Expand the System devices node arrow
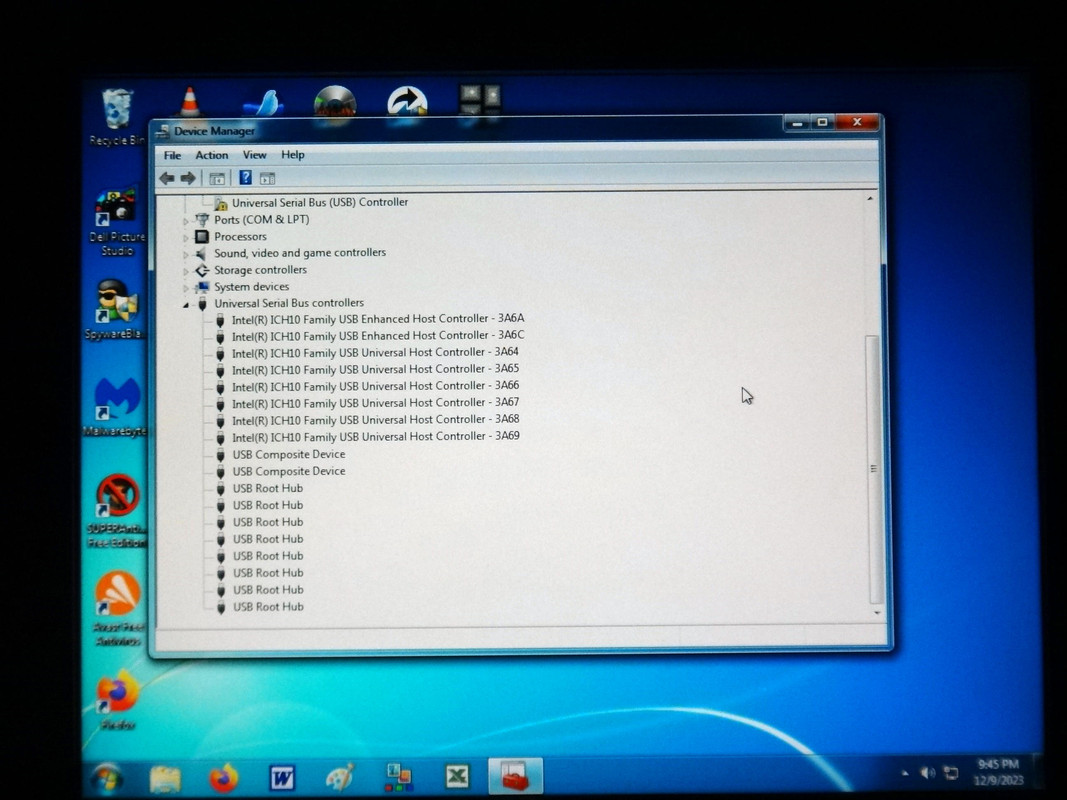 point(186,288)
